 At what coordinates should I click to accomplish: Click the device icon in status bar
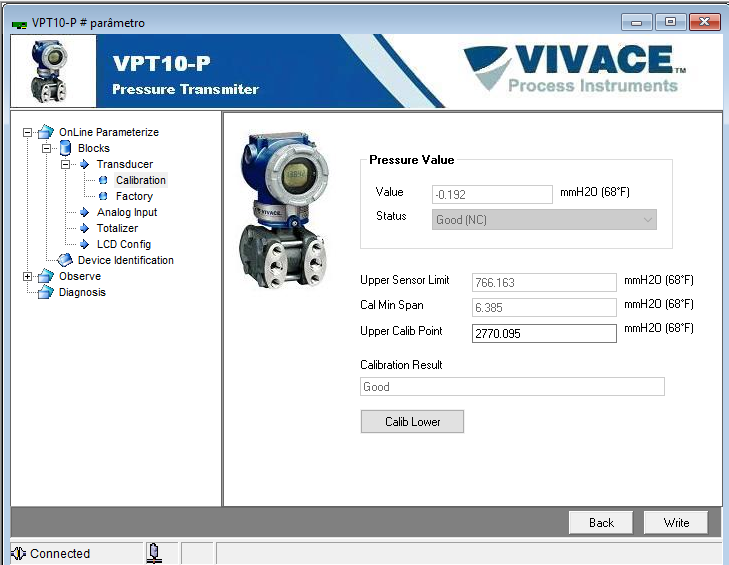[154, 553]
